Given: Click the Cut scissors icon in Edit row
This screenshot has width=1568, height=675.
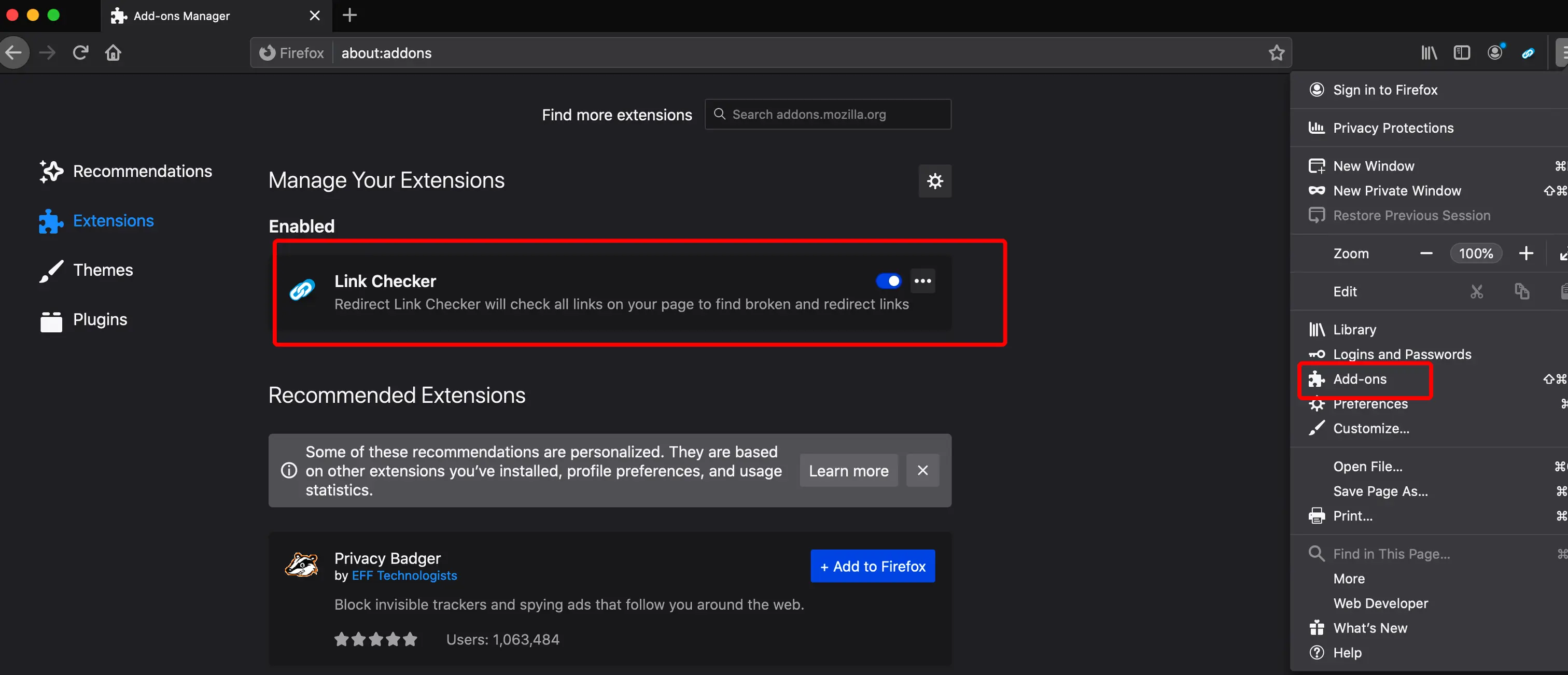Looking at the screenshot, I should tap(1476, 291).
